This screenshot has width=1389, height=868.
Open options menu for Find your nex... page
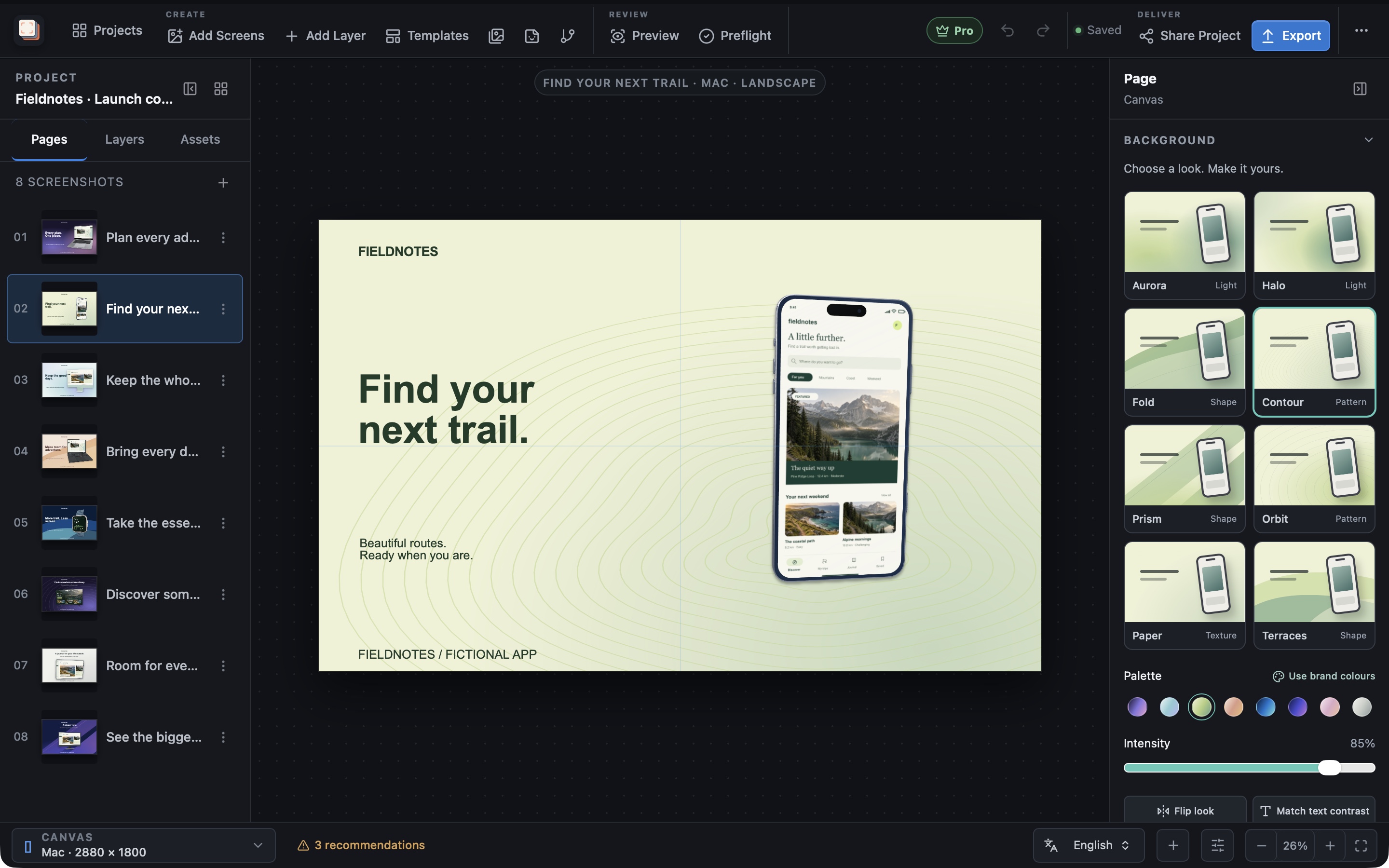tap(223, 309)
